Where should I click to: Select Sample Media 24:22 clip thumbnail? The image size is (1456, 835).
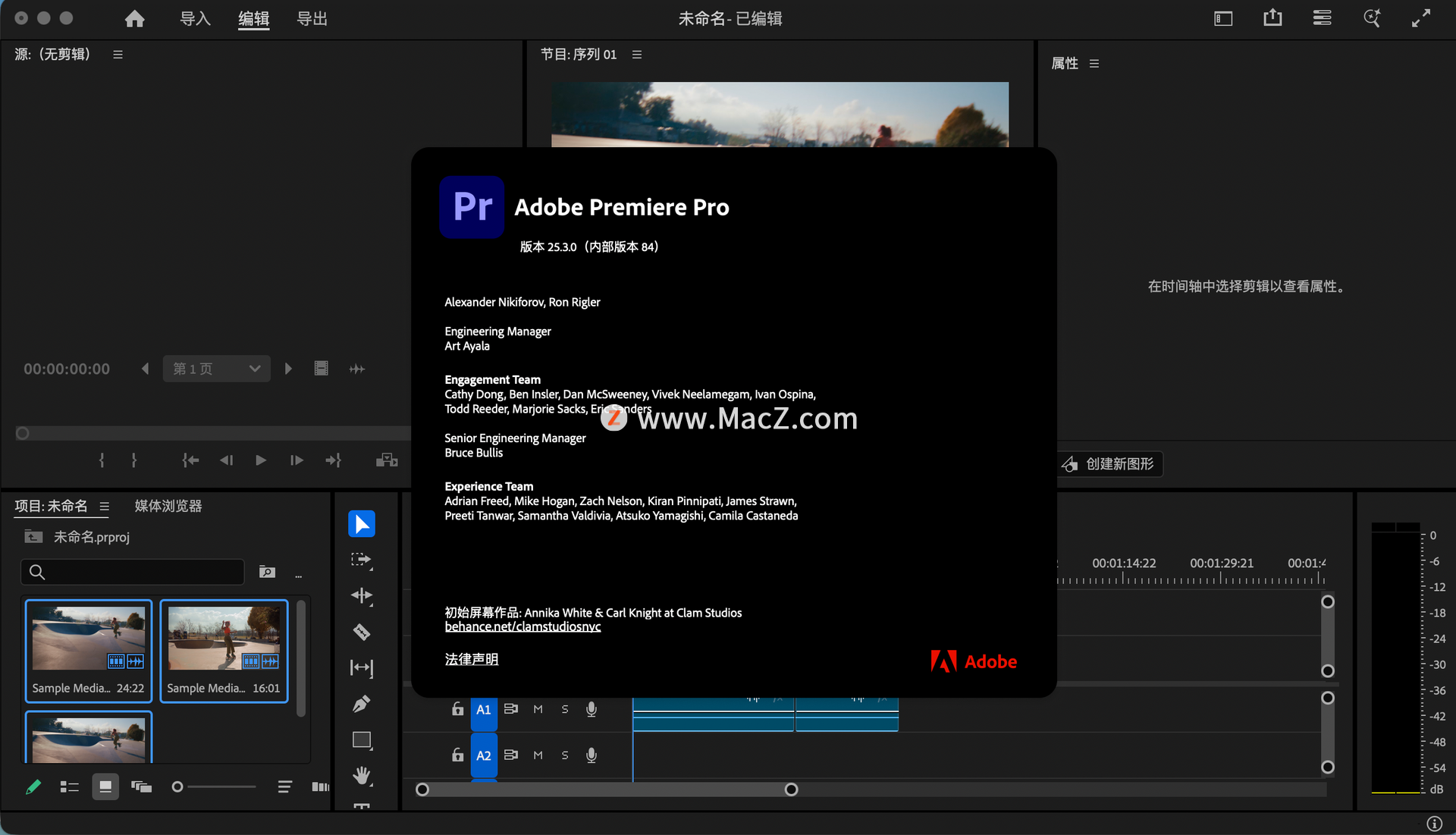89,639
